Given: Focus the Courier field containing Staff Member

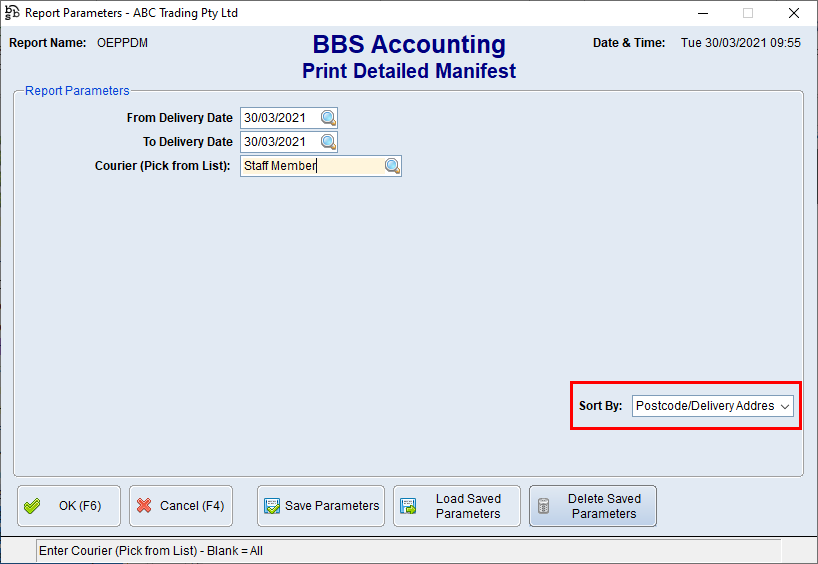Looking at the screenshot, I should [x=310, y=166].
